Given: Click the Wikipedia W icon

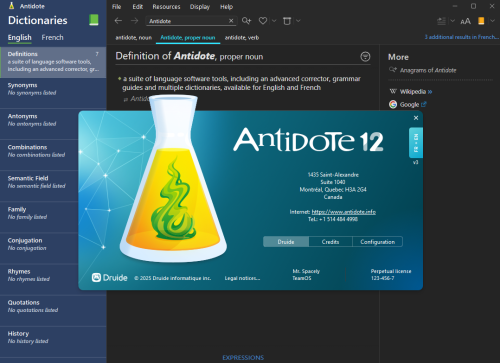Looking at the screenshot, I should coord(393,91).
